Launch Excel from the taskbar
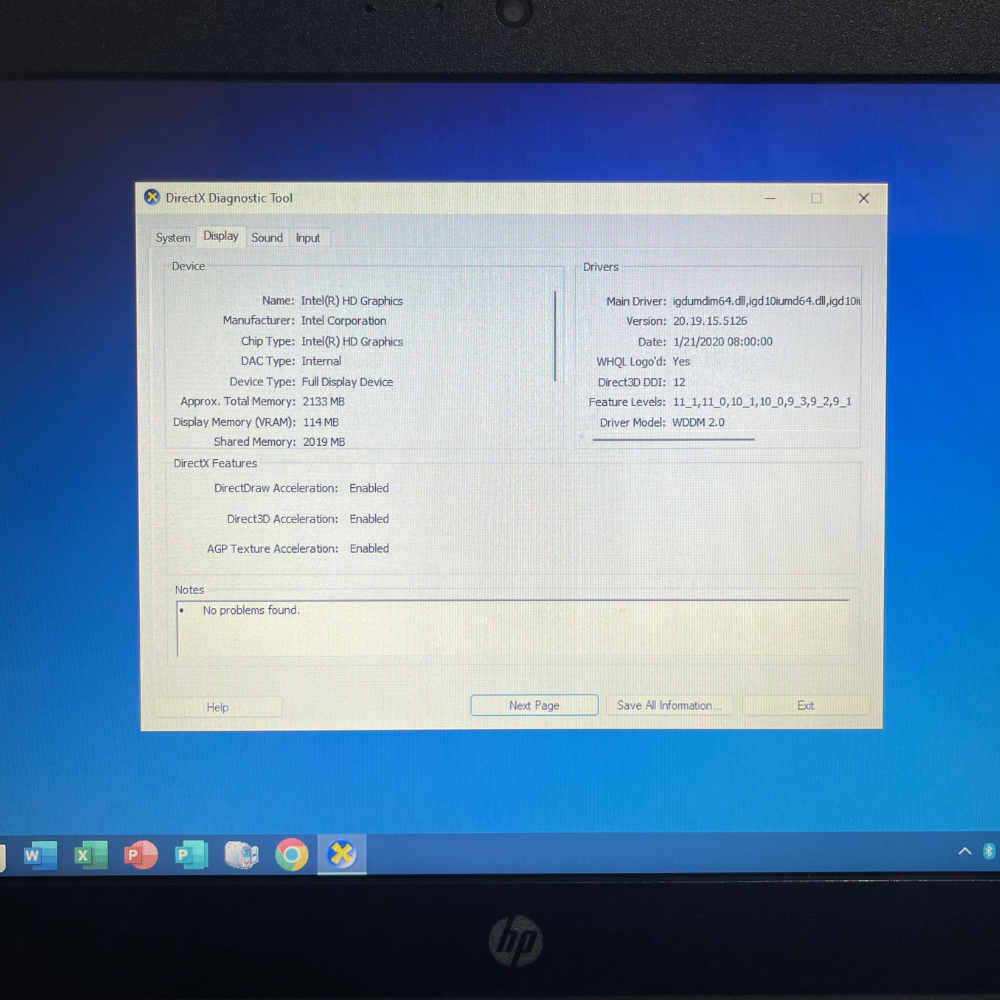 coord(90,855)
